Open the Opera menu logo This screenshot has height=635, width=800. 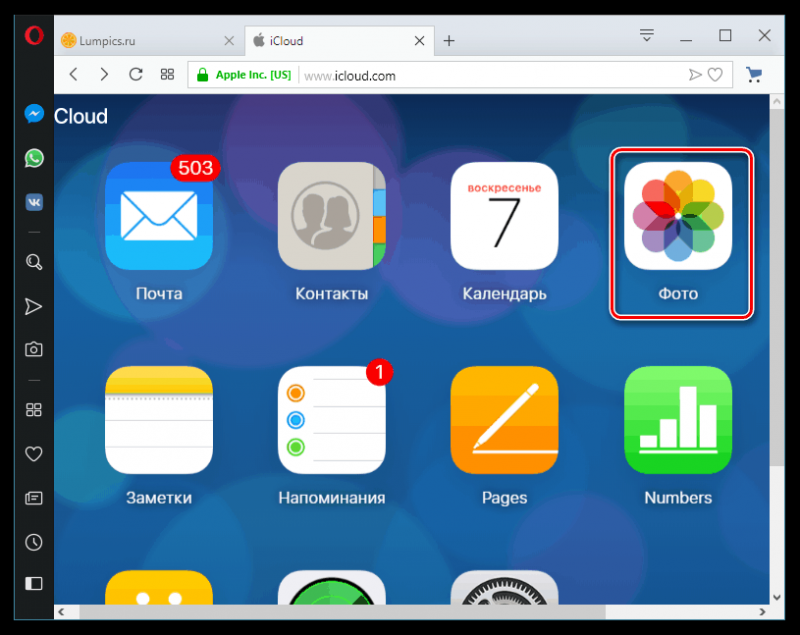[x=34, y=36]
